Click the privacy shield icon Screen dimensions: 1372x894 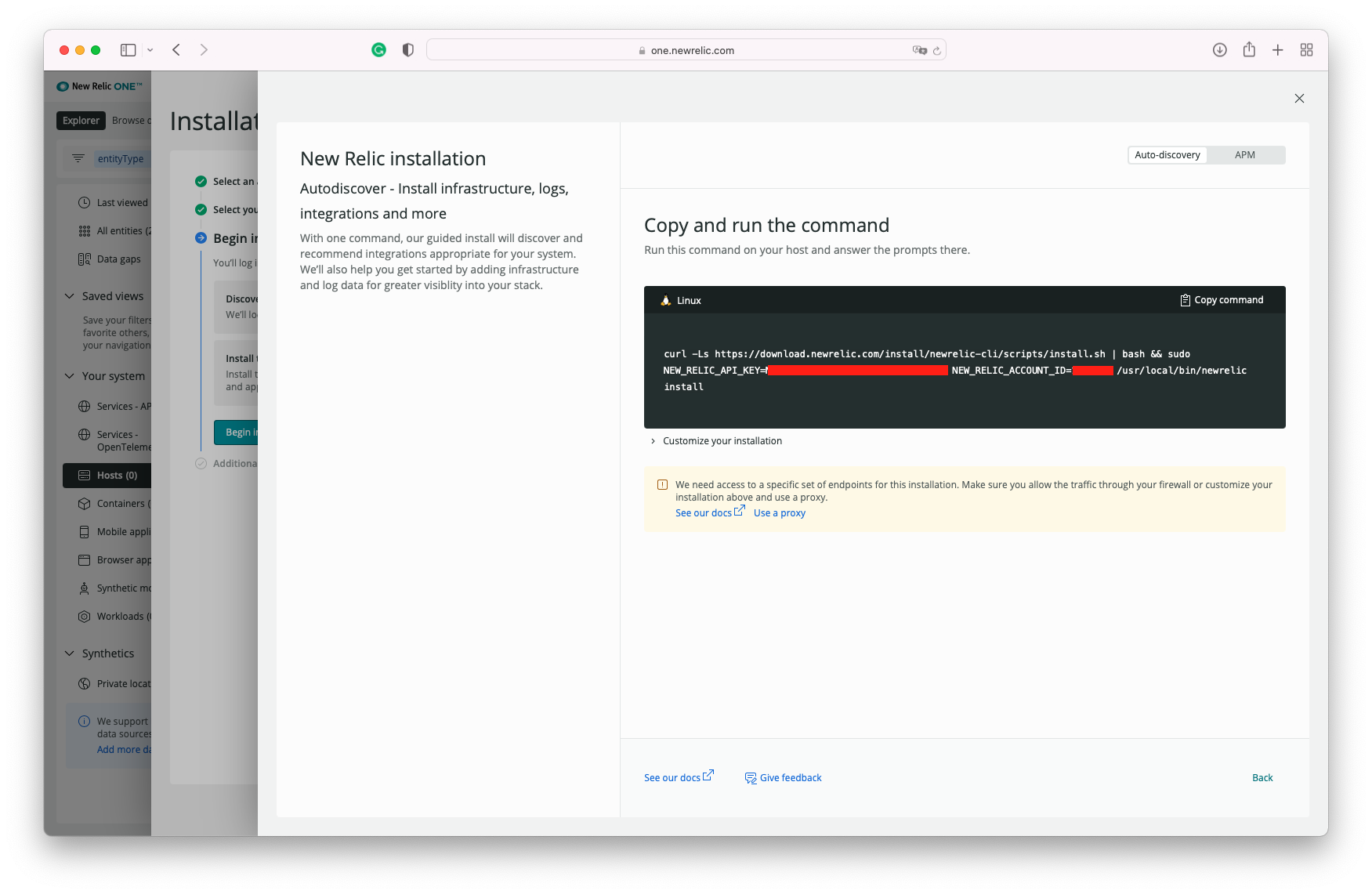tap(407, 50)
